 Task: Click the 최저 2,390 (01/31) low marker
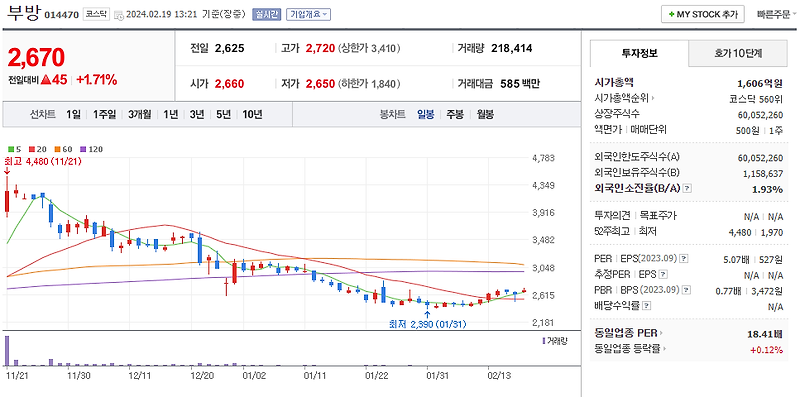(428, 324)
